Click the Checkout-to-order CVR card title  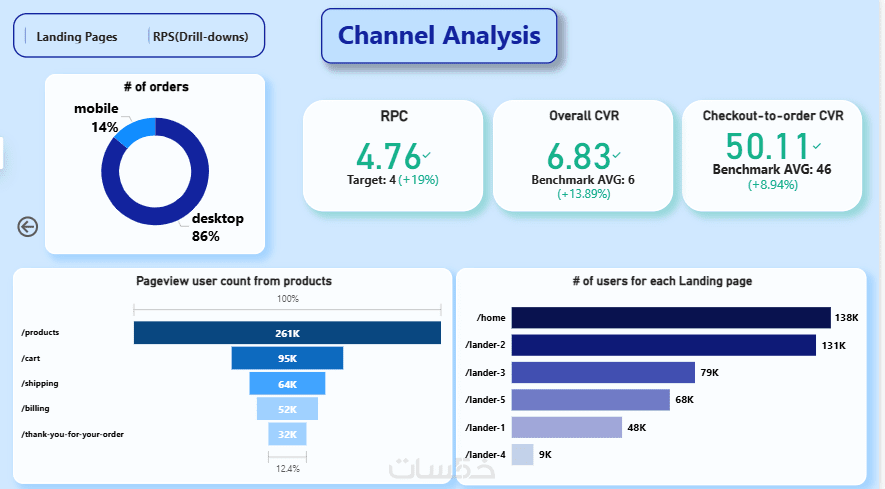[x=773, y=116]
